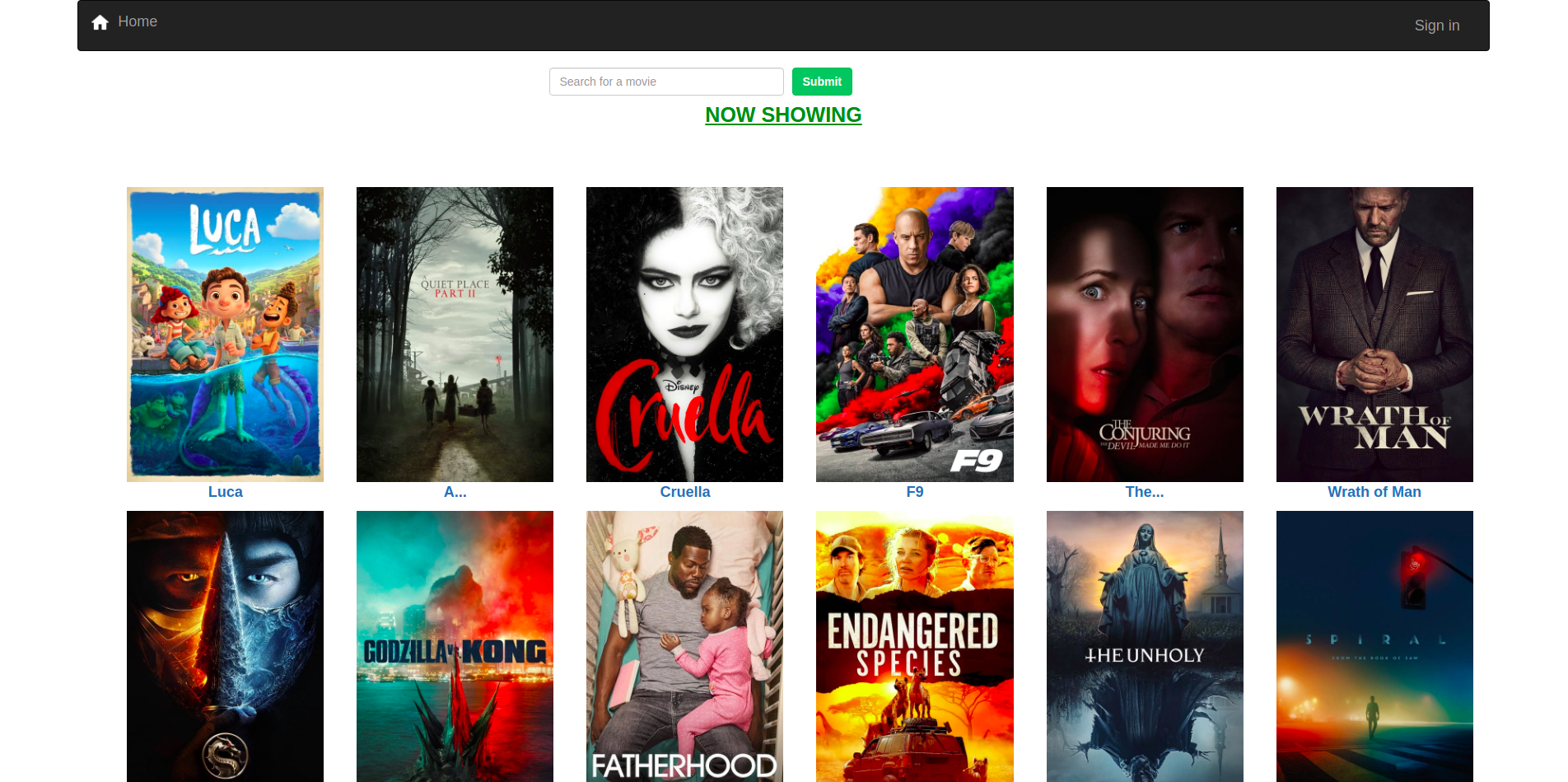Open the Mortal Kombat poster

tap(225, 646)
